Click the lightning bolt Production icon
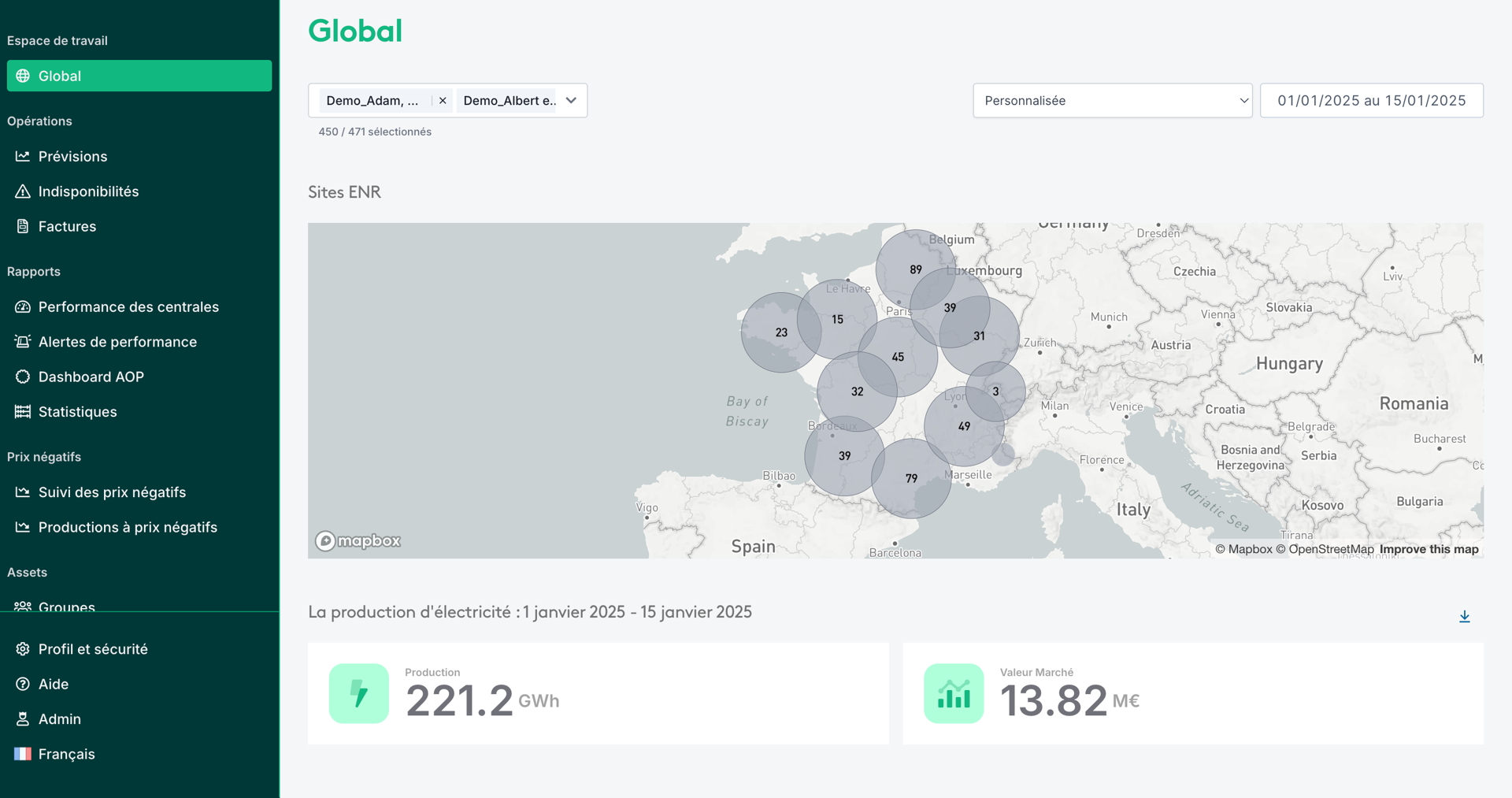Viewport: 1512px width, 798px height. (x=359, y=693)
